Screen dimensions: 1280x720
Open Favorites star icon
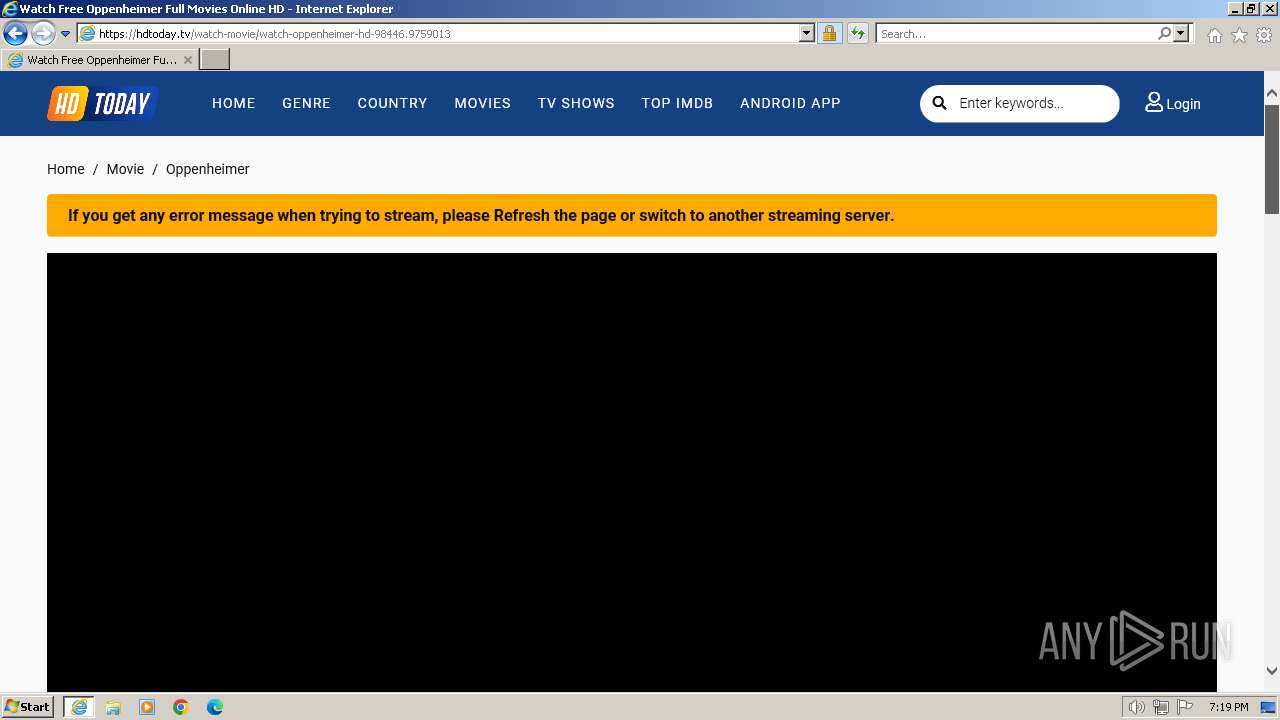coord(1239,35)
